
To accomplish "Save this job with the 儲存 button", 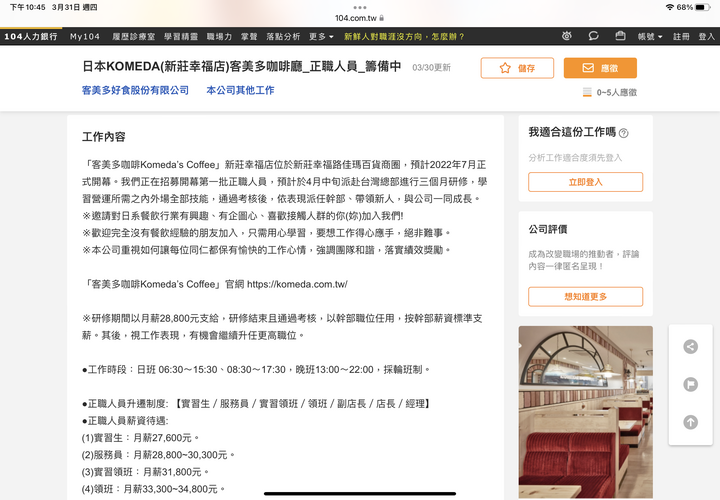I will 517,68.
